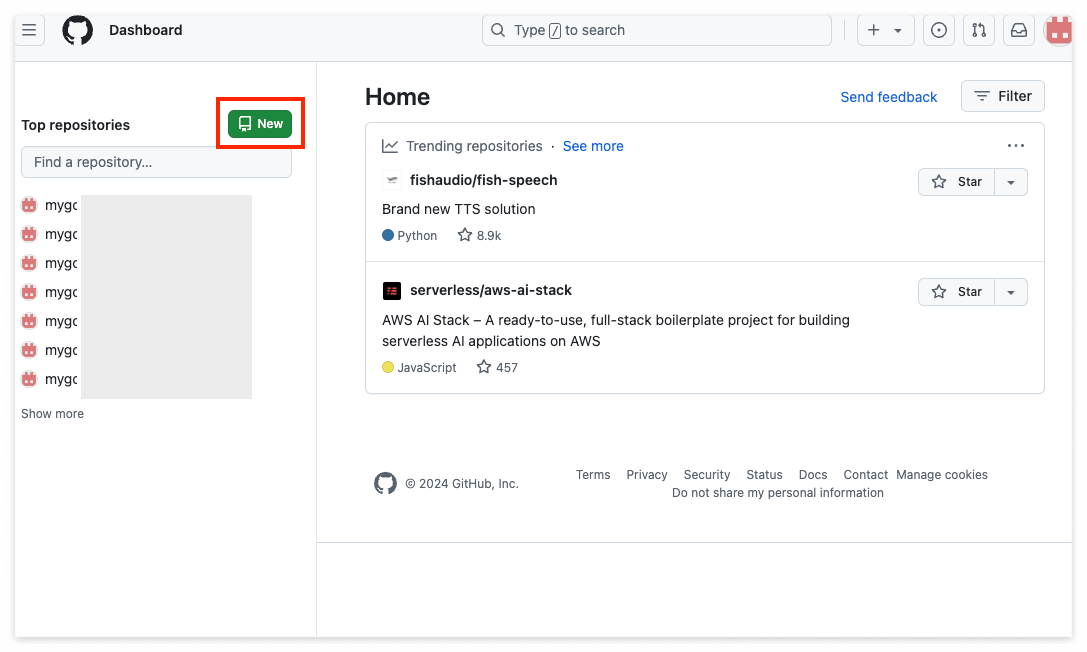Click the Dashboard title in header

point(146,30)
